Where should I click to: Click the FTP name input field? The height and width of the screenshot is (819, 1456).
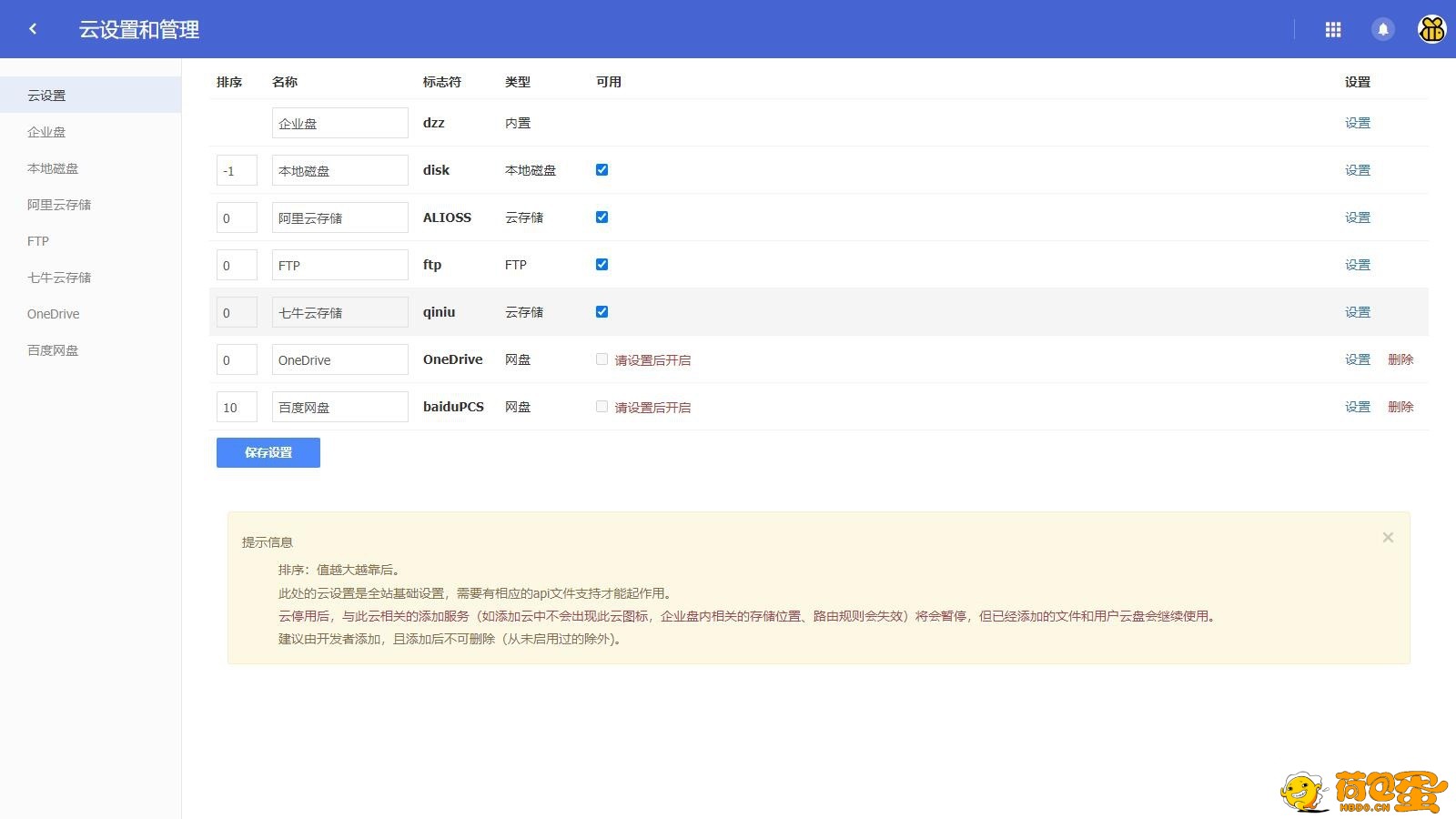(340, 265)
